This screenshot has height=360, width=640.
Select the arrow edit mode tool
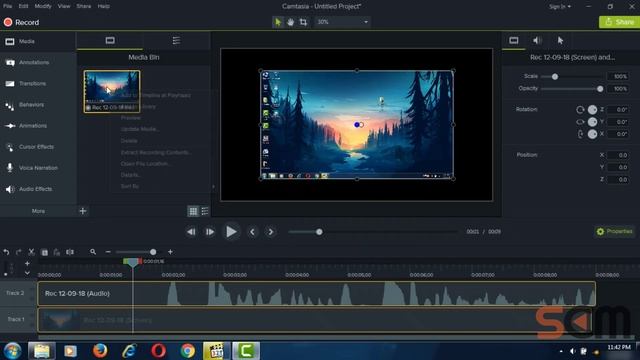pyautogui.click(x=278, y=22)
